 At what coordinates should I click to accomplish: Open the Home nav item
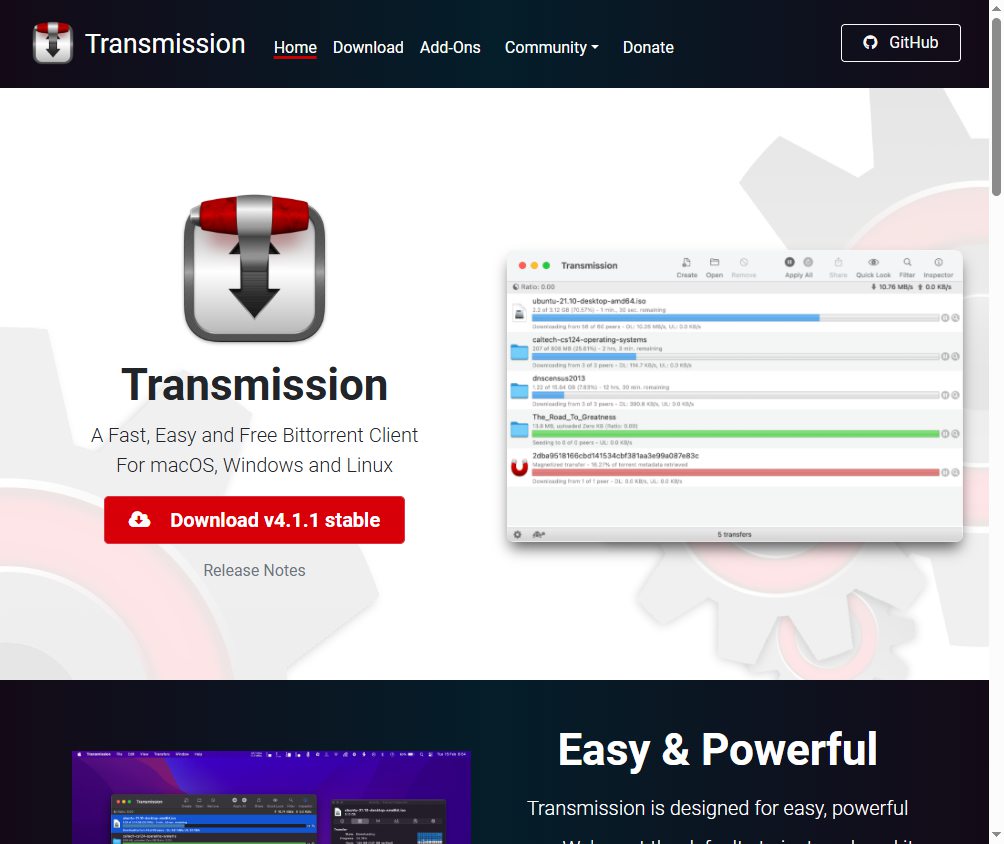(x=295, y=47)
